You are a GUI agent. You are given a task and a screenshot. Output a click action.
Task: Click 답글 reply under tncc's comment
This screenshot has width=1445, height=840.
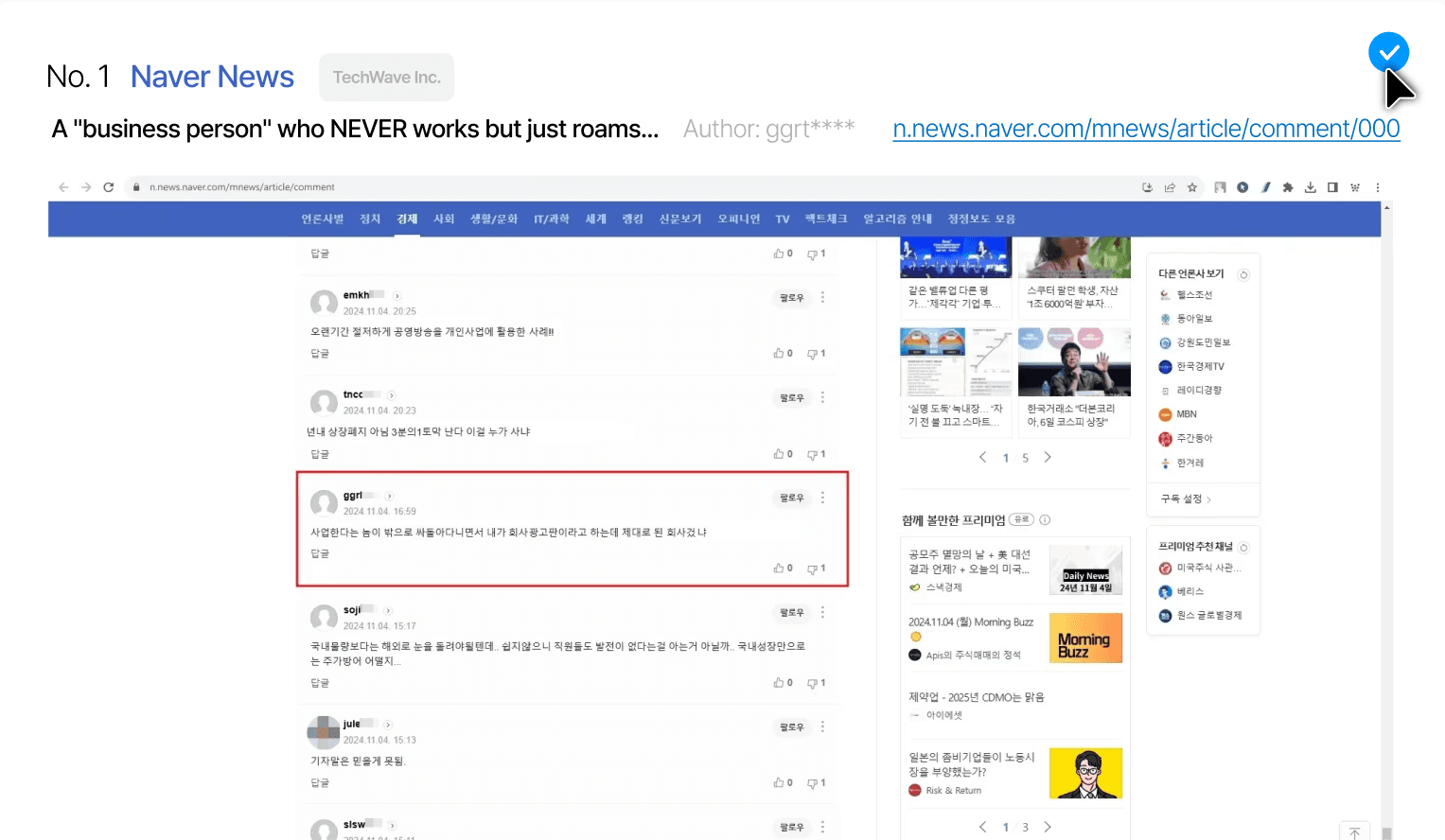click(320, 454)
